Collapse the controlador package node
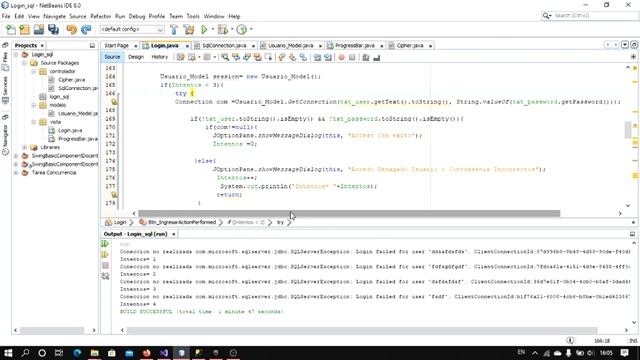This screenshot has height=360, width=640. [x=34, y=71]
